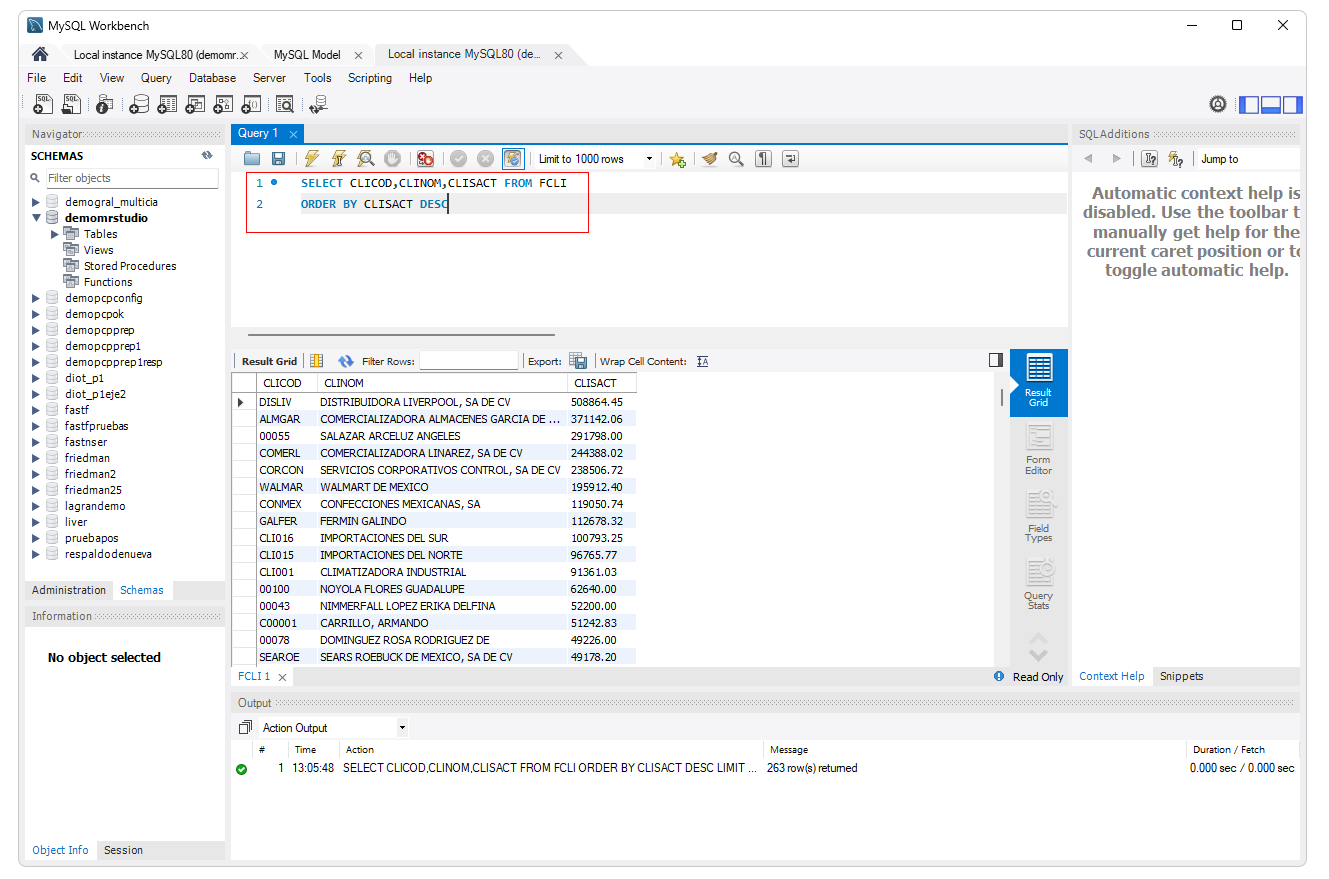Toggle automatic context help icon
This screenshot has width=1329, height=879.
(1175, 158)
